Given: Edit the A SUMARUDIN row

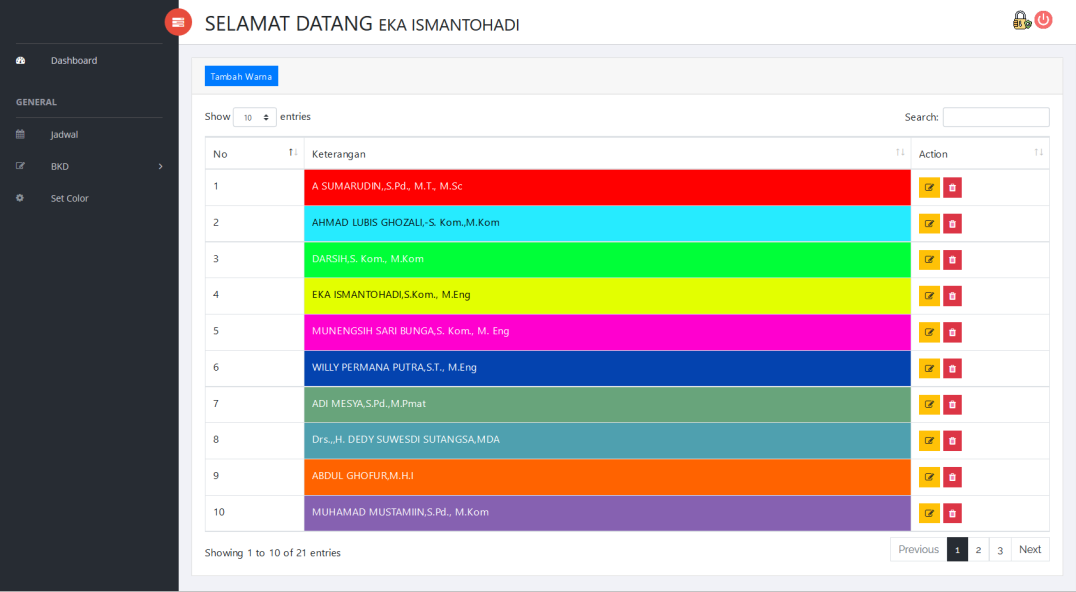Looking at the screenshot, I should pyautogui.click(x=929, y=188).
